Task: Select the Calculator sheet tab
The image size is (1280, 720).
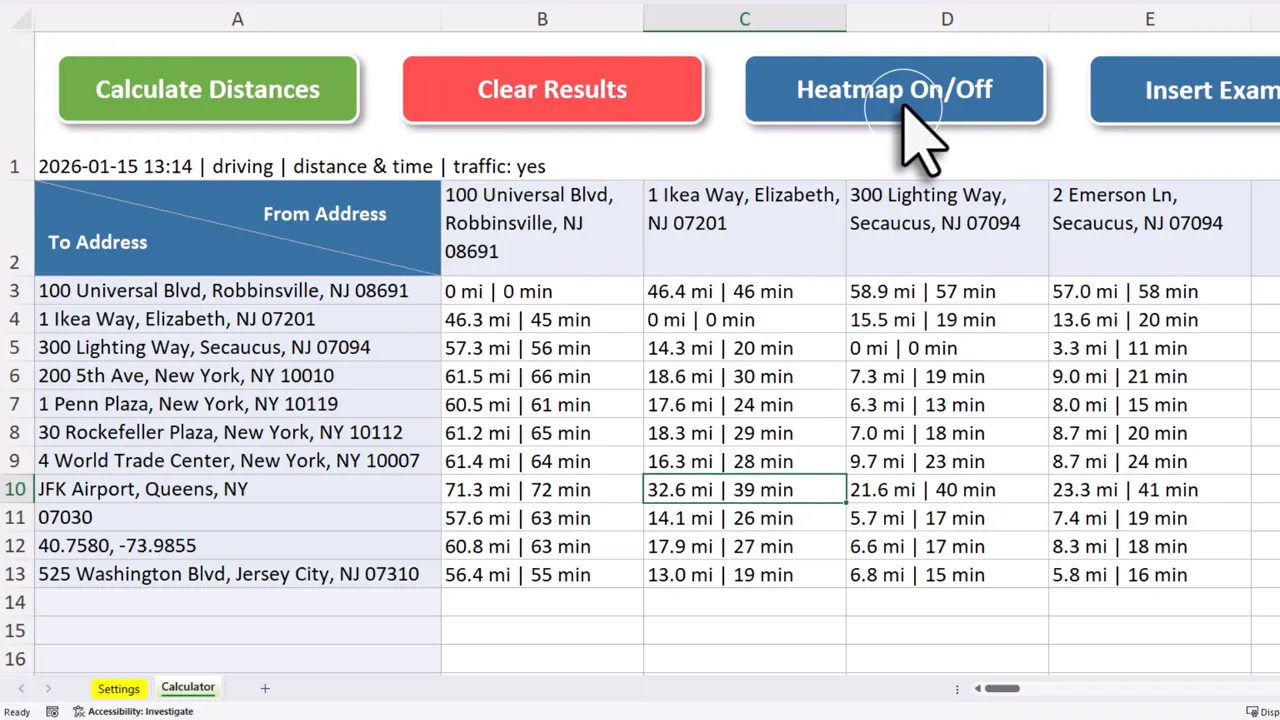Action: pyautogui.click(x=188, y=688)
